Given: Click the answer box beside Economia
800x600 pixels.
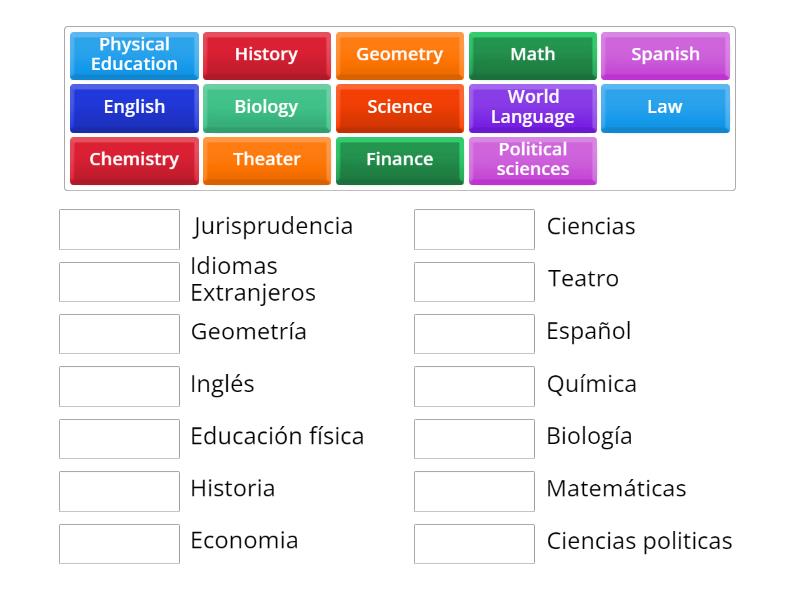Looking at the screenshot, I should coord(119,544).
